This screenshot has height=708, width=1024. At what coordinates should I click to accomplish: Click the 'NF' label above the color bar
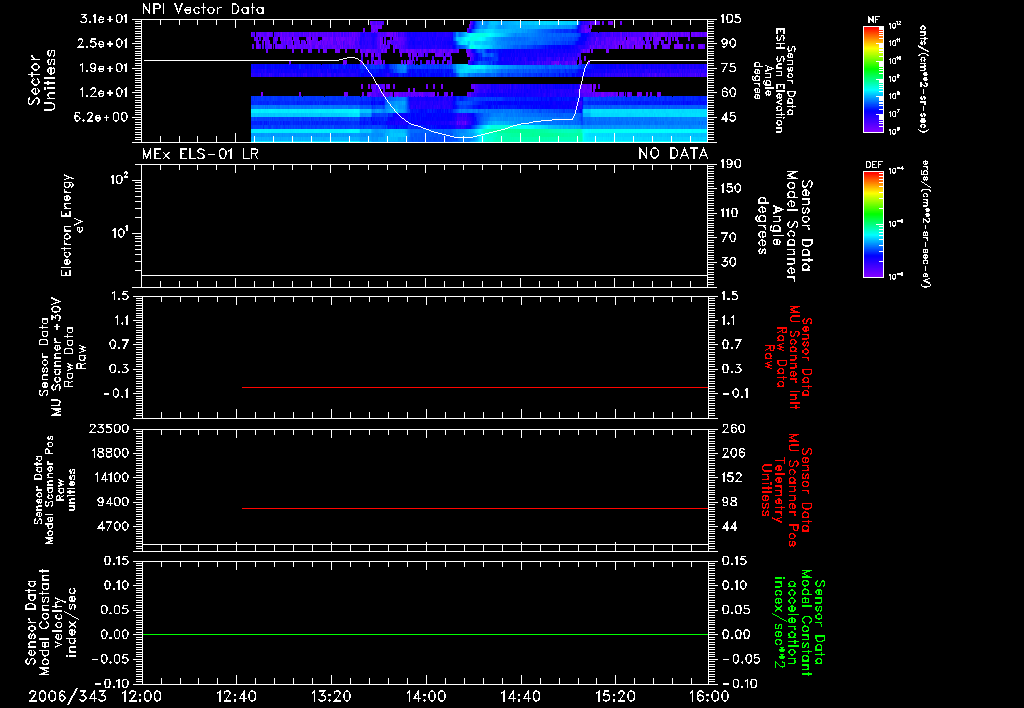pos(873,20)
